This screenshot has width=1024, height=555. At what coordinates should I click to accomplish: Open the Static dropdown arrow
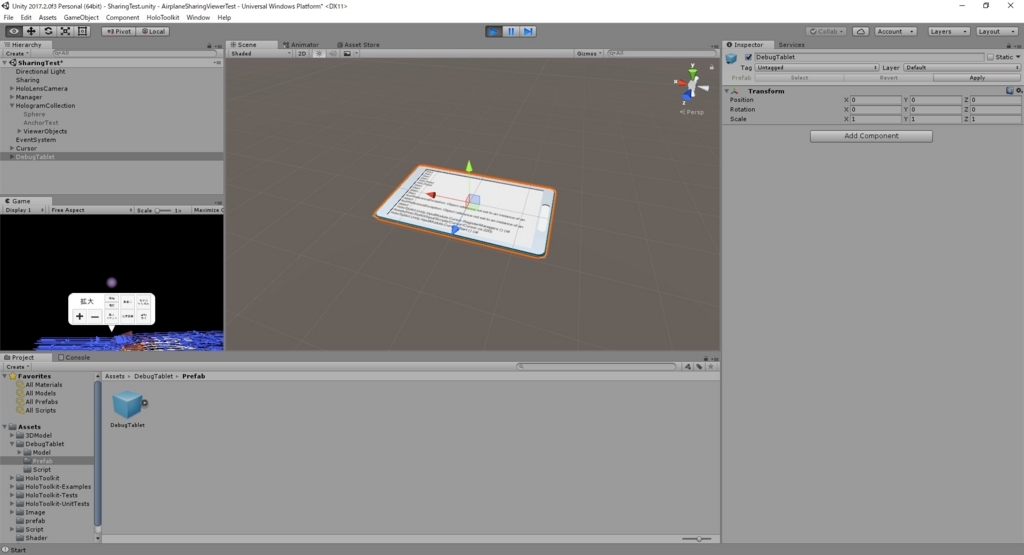coord(1018,57)
